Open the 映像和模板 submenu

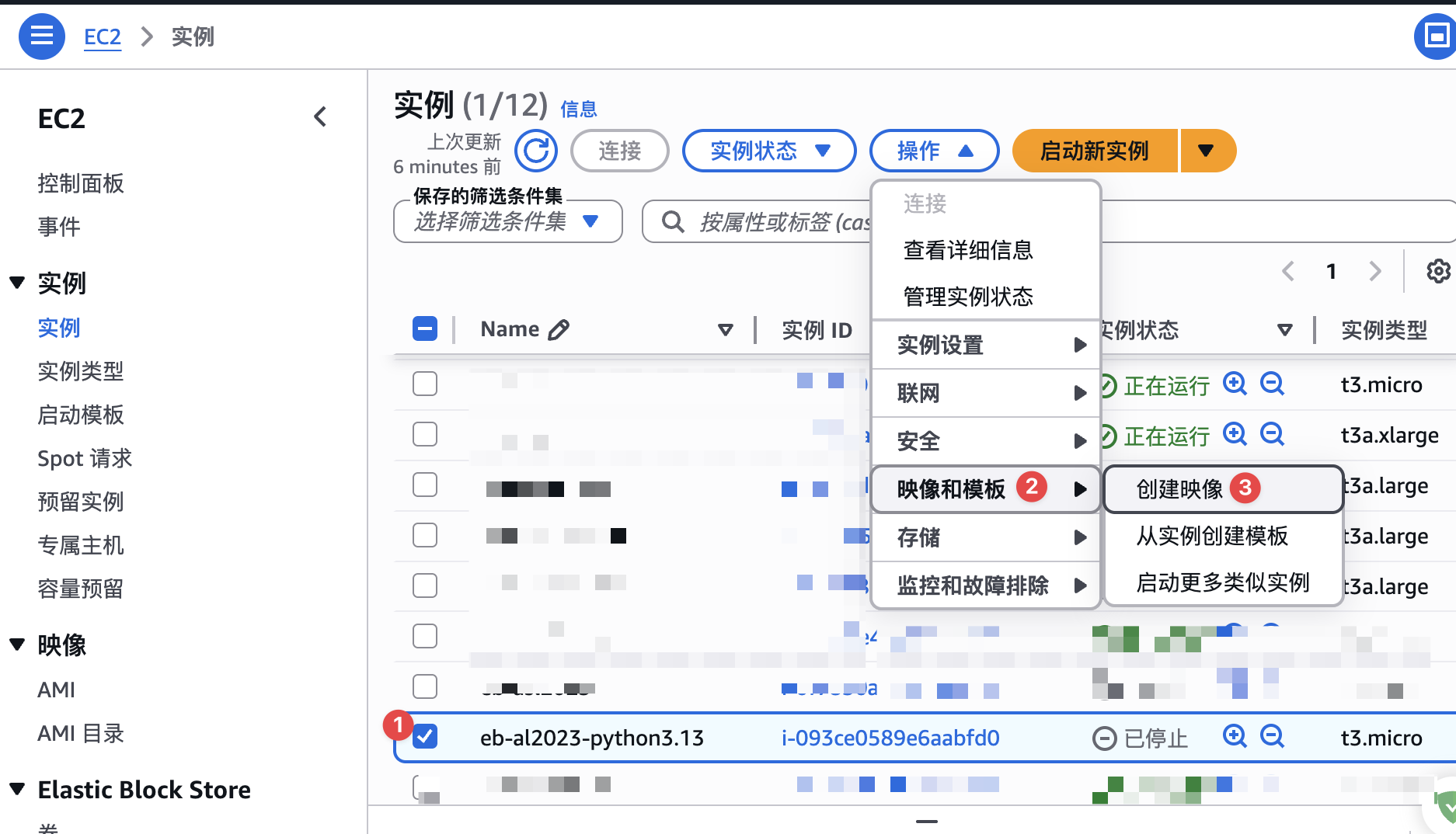pyautogui.click(x=986, y=489)
